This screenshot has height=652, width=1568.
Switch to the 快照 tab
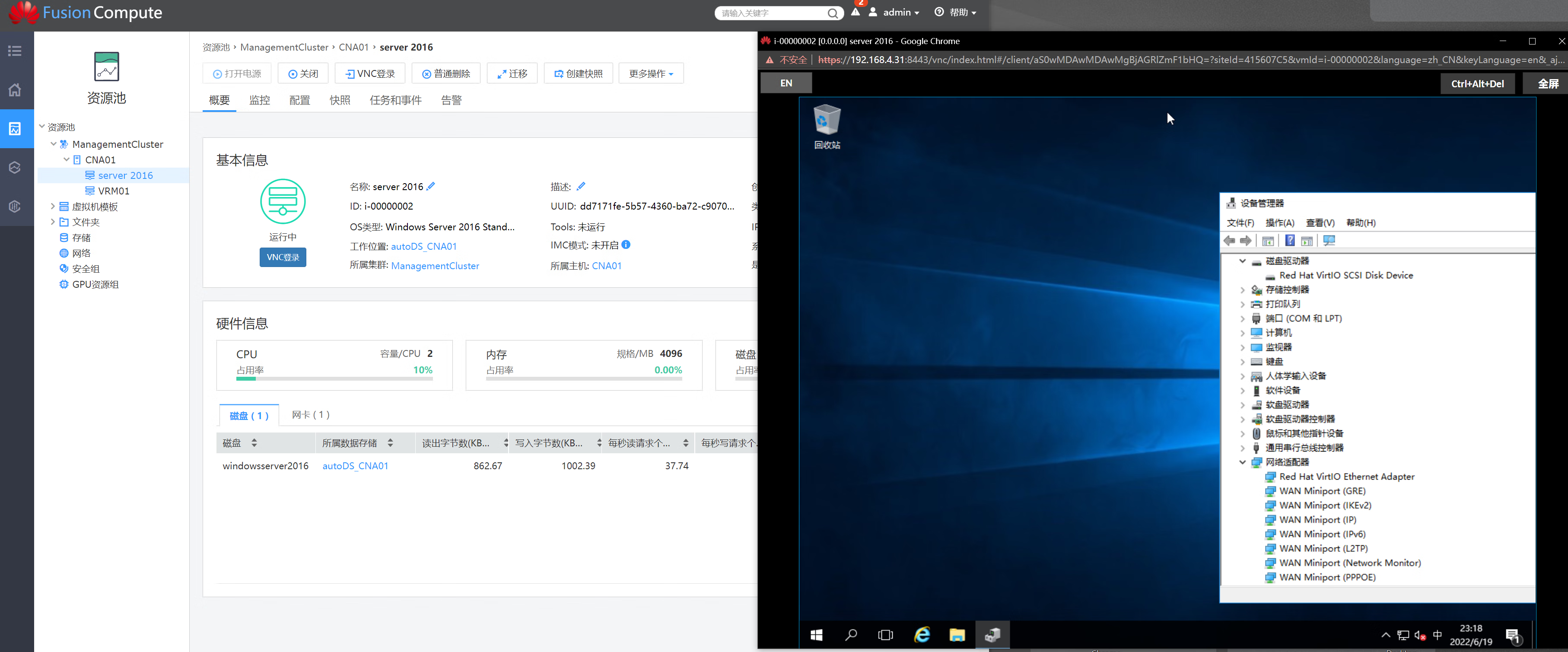(x=340, y=100)
